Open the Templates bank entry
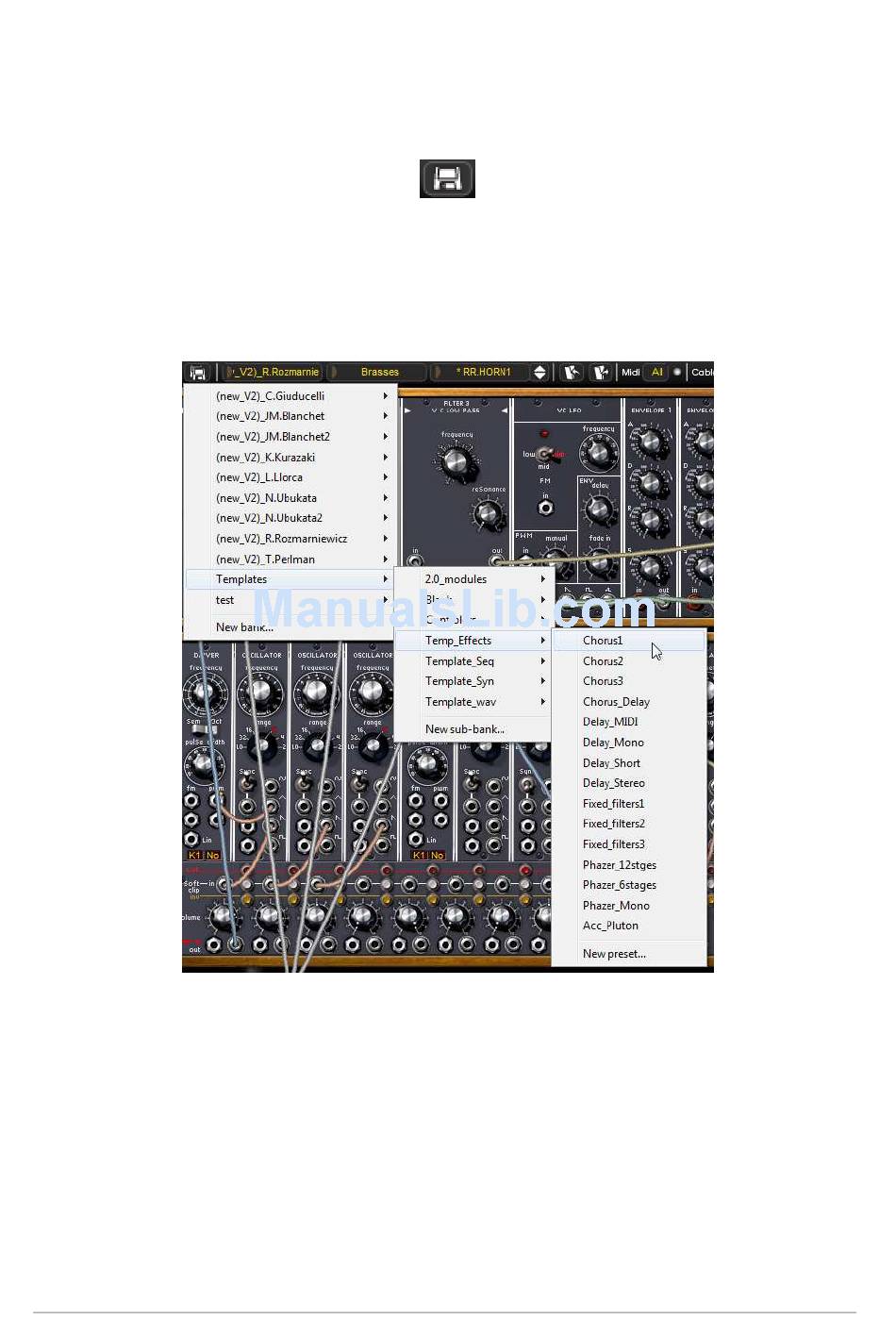Viewport: 896px width, 1319px height. point(289,579)
